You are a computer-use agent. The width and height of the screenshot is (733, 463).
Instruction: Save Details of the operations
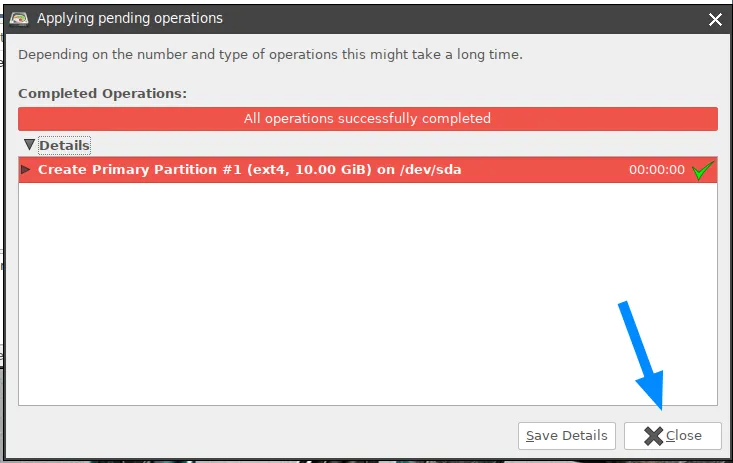[567, 435]
